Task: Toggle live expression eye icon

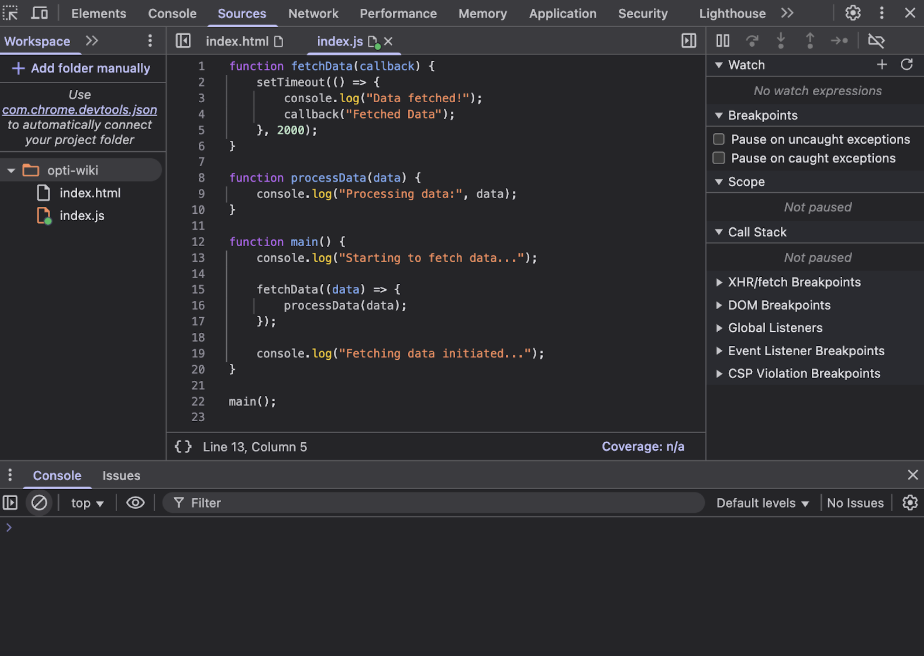Action: (135, 503)
